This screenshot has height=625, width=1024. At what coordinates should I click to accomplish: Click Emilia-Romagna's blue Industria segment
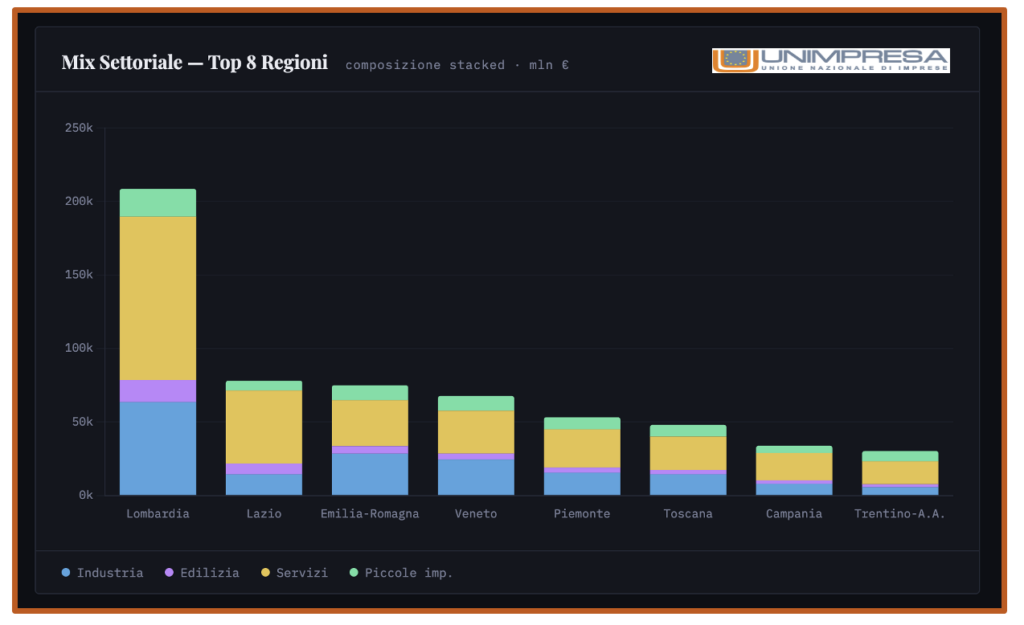(x=370, y=474)
